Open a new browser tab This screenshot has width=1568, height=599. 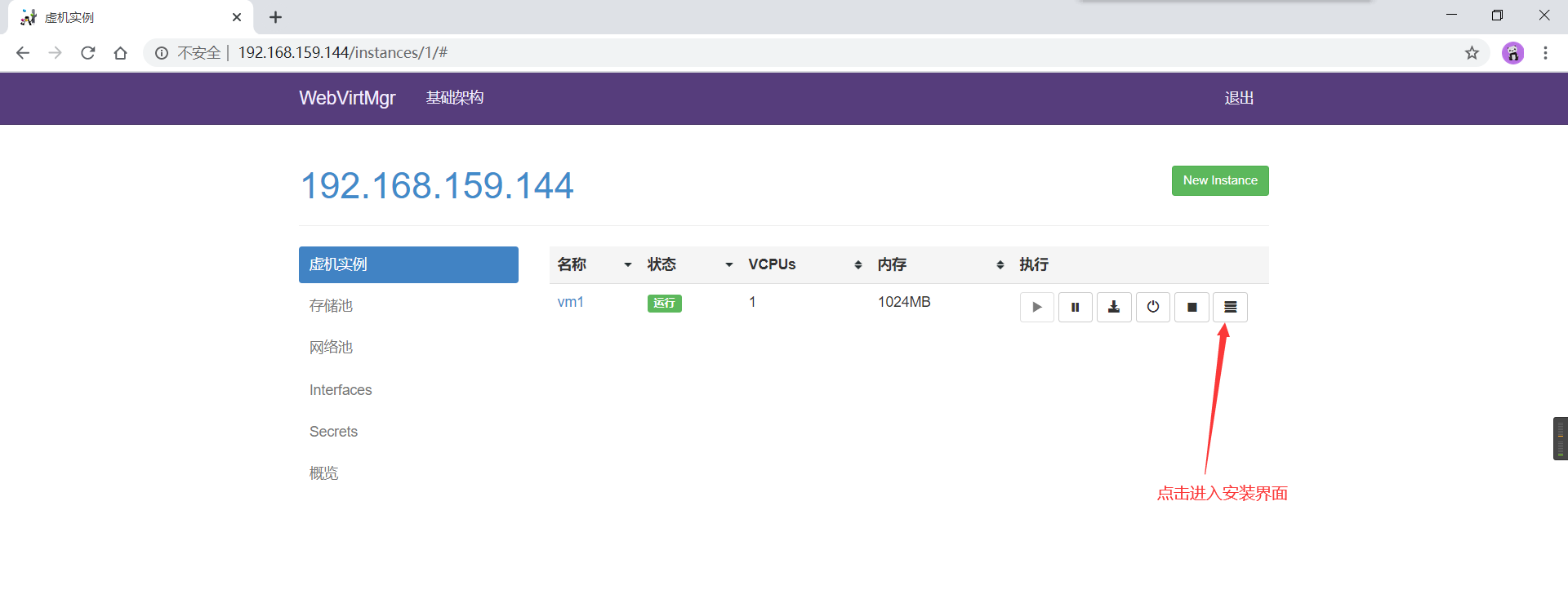276,17
